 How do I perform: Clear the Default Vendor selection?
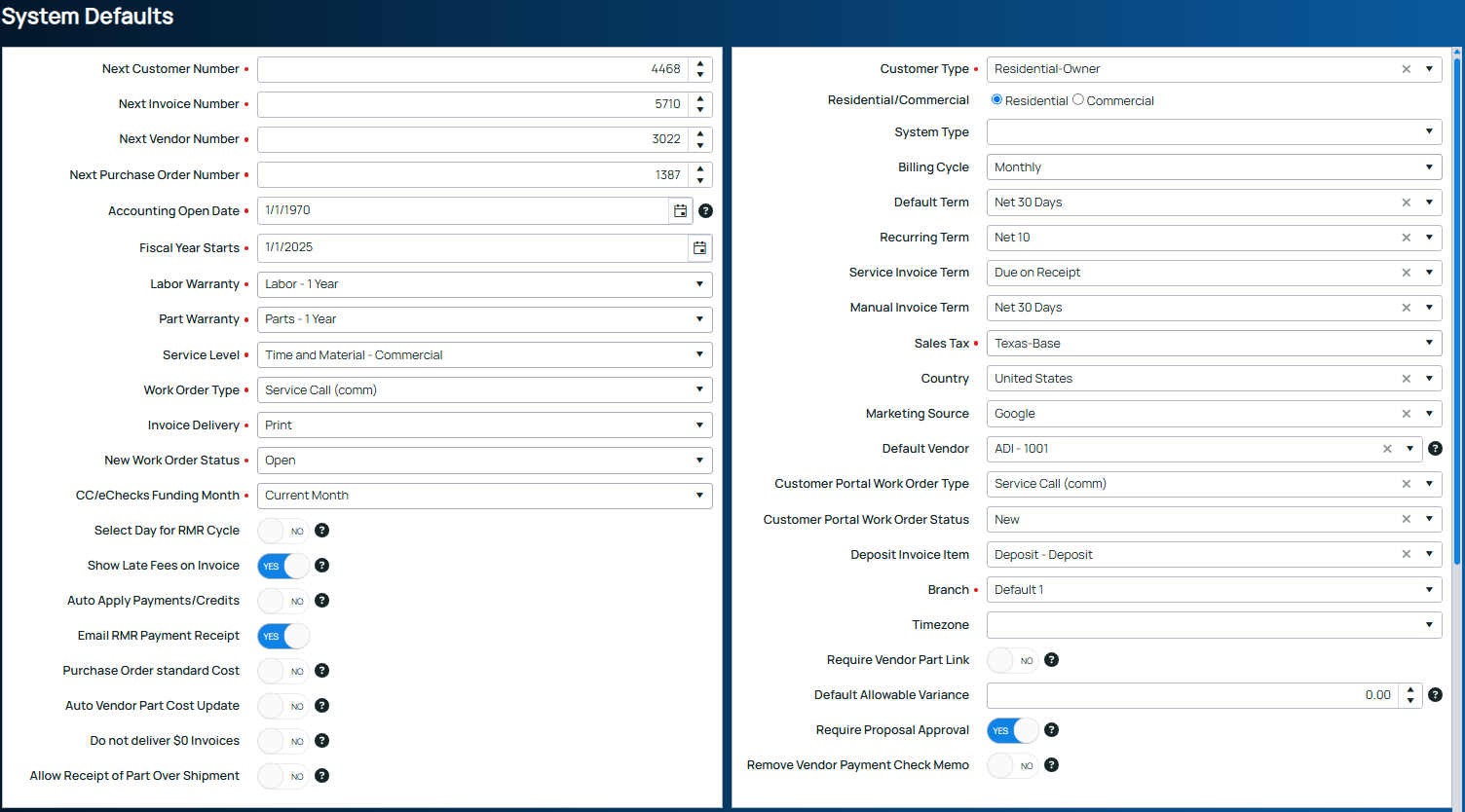(x=1387, y=449)
